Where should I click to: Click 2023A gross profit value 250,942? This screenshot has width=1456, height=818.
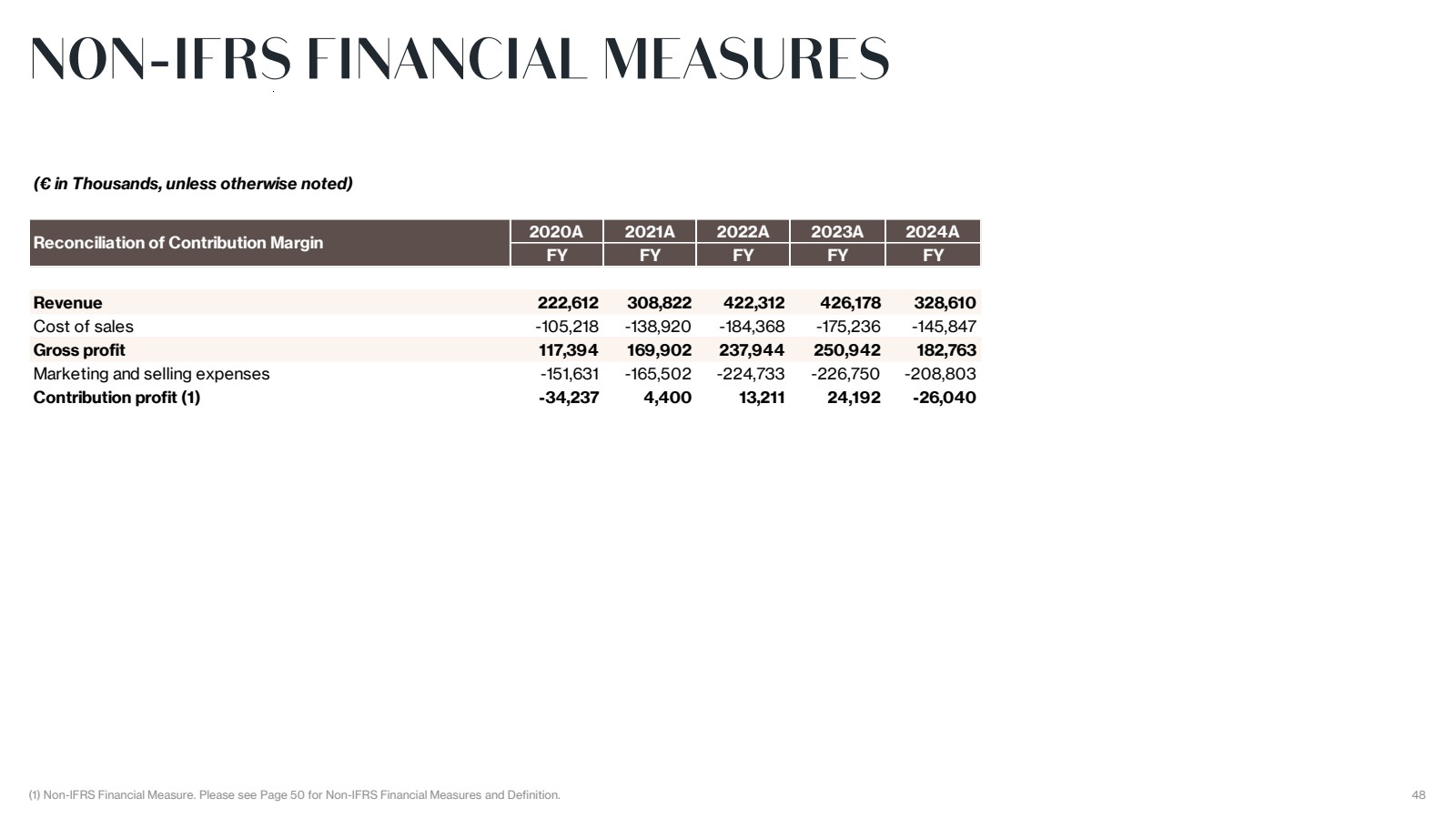(x=847, y=350)
